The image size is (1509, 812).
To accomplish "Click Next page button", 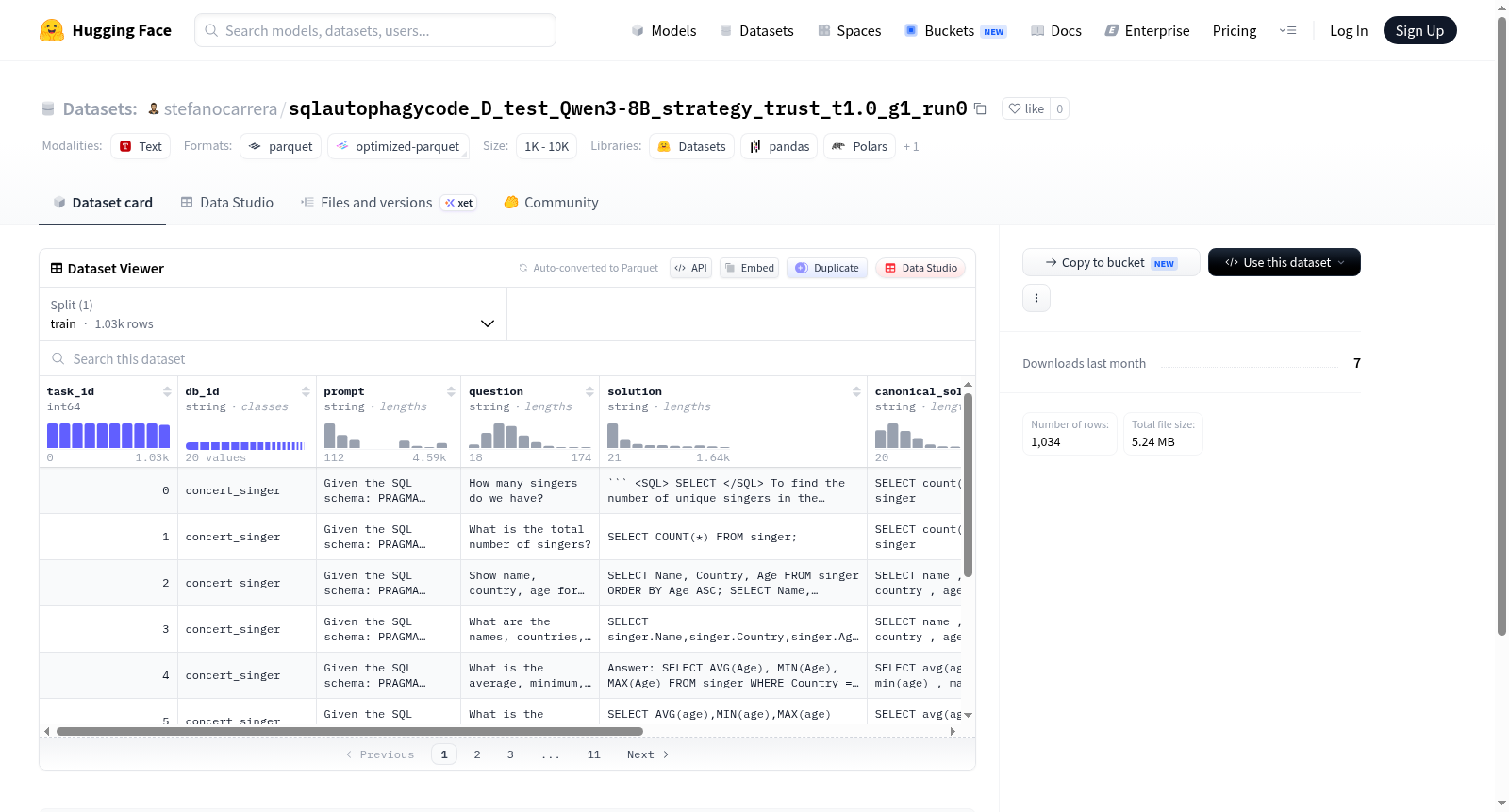I will coord(648,754).
